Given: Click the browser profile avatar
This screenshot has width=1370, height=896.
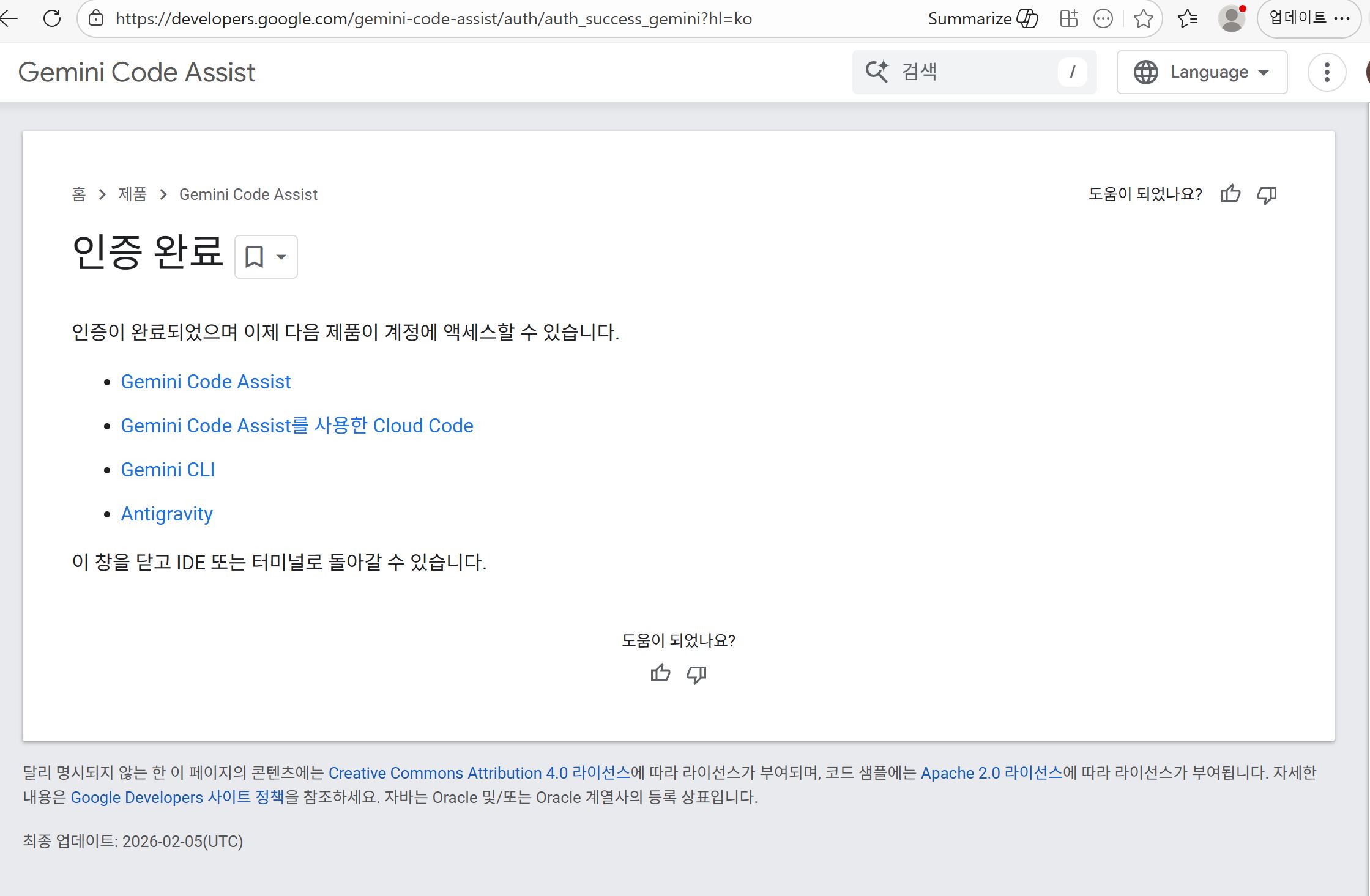Looking at the screenshot, I should coord(1231,18).
